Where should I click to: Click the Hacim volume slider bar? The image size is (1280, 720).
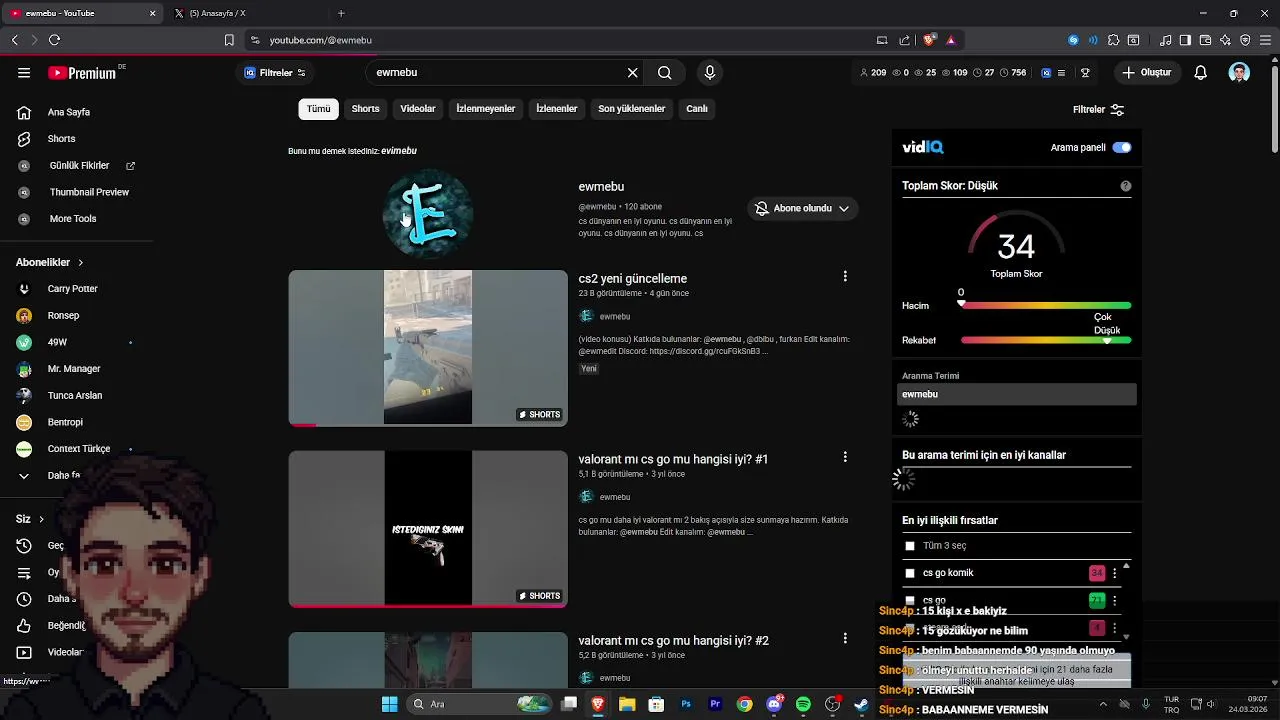1046,305
